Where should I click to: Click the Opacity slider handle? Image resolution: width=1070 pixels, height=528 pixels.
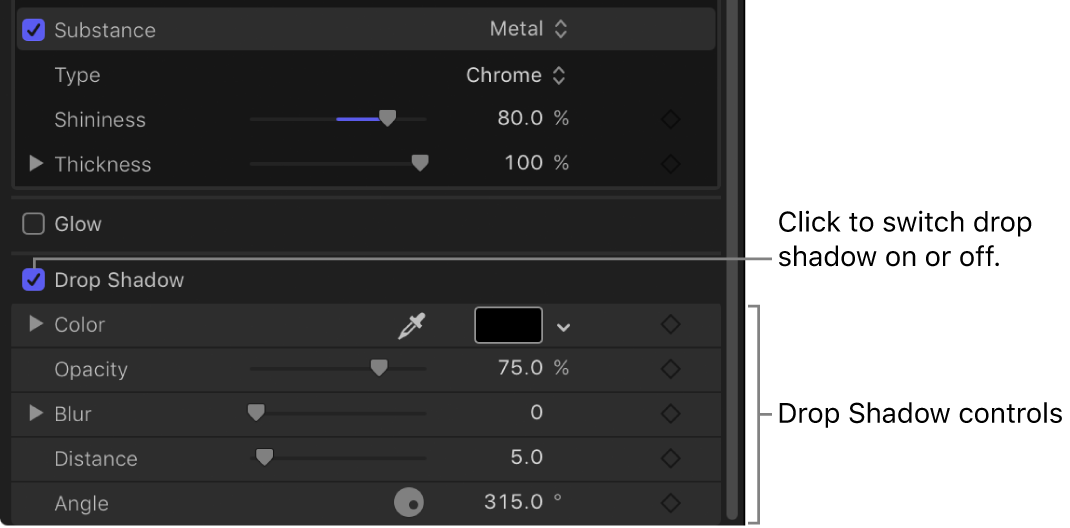(x=379, y=368)
